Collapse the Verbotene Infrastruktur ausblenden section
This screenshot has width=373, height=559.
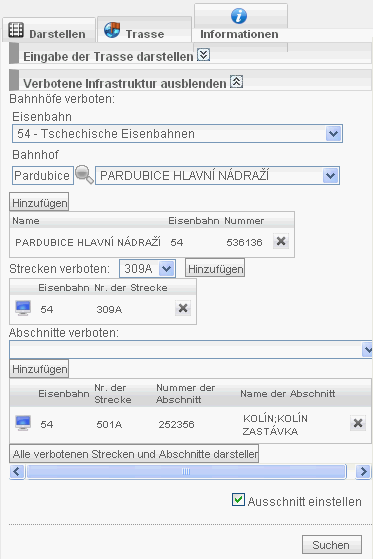click(236, 82)
